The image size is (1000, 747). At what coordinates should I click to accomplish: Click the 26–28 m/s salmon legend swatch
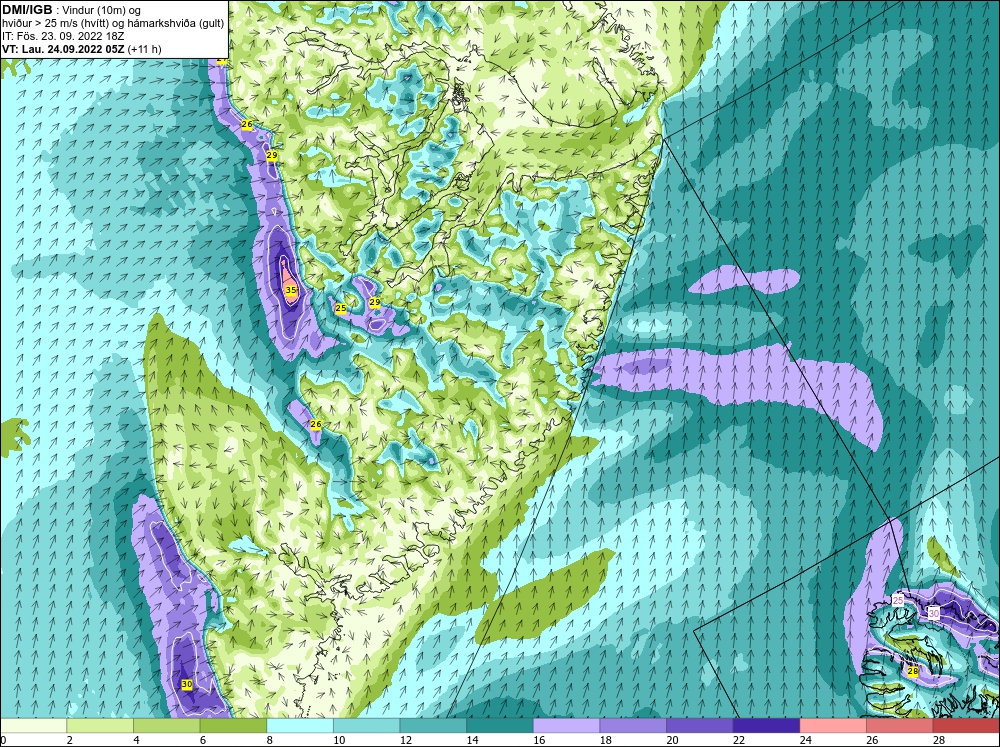pyautogui.click(x=900, y=726)
